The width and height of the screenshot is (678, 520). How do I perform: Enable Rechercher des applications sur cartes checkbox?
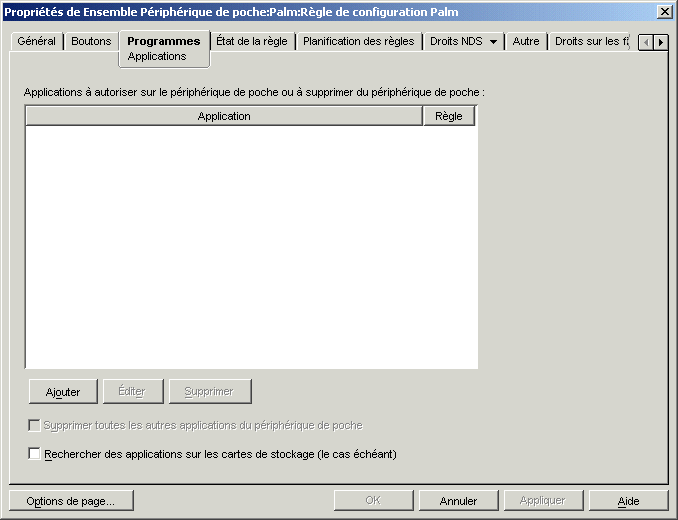click(34, 454)
